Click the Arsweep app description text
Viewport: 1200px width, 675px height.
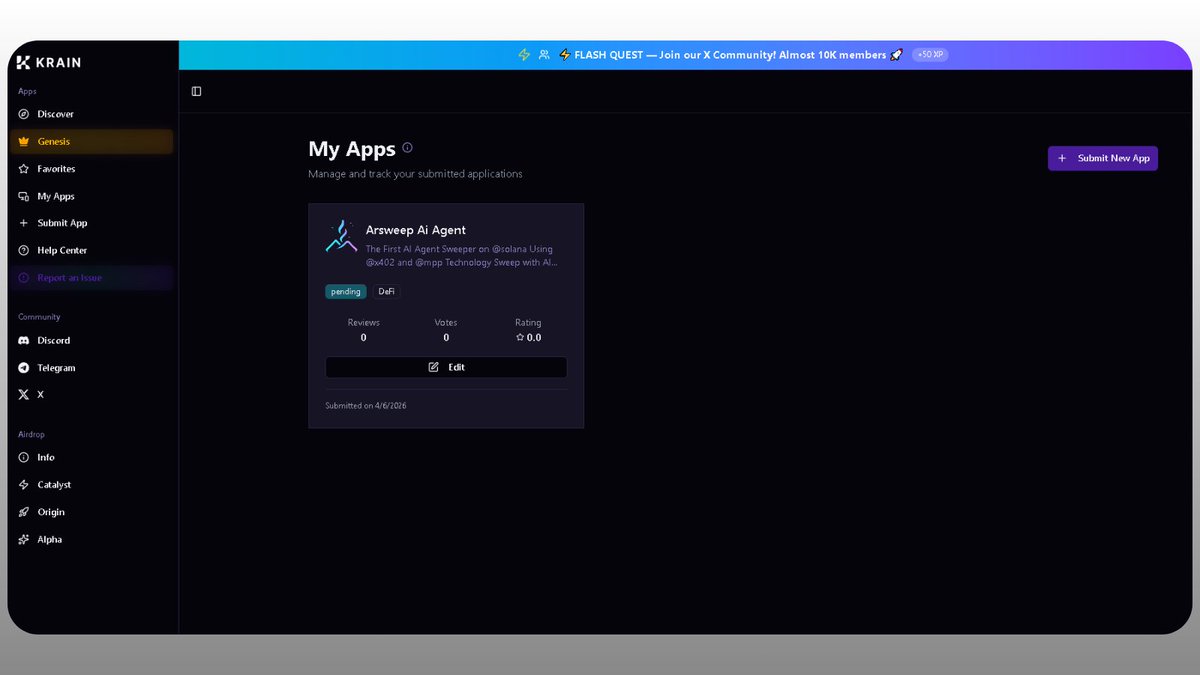[x=462, y=255]
